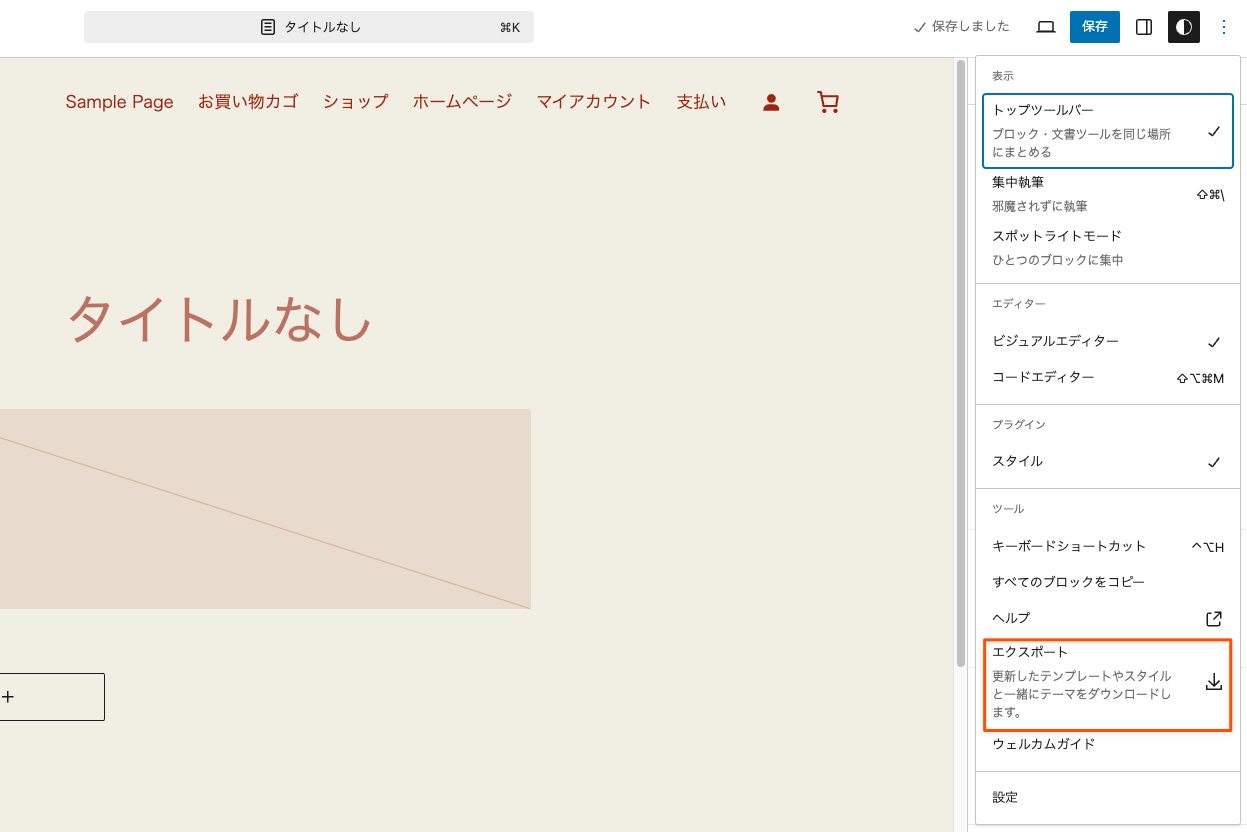Image resolution: width=1247 pixels, height=832 pixels.
Task: Close the options menu via three-dot icon
Action: pyautogui.click(x=1224, y=27)
